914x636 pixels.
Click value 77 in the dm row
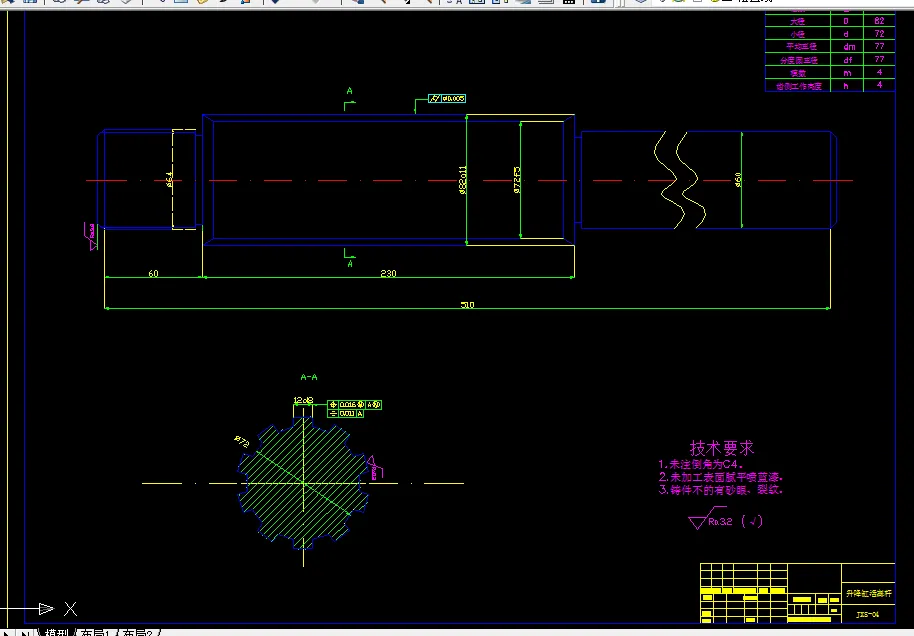point(879,46)
